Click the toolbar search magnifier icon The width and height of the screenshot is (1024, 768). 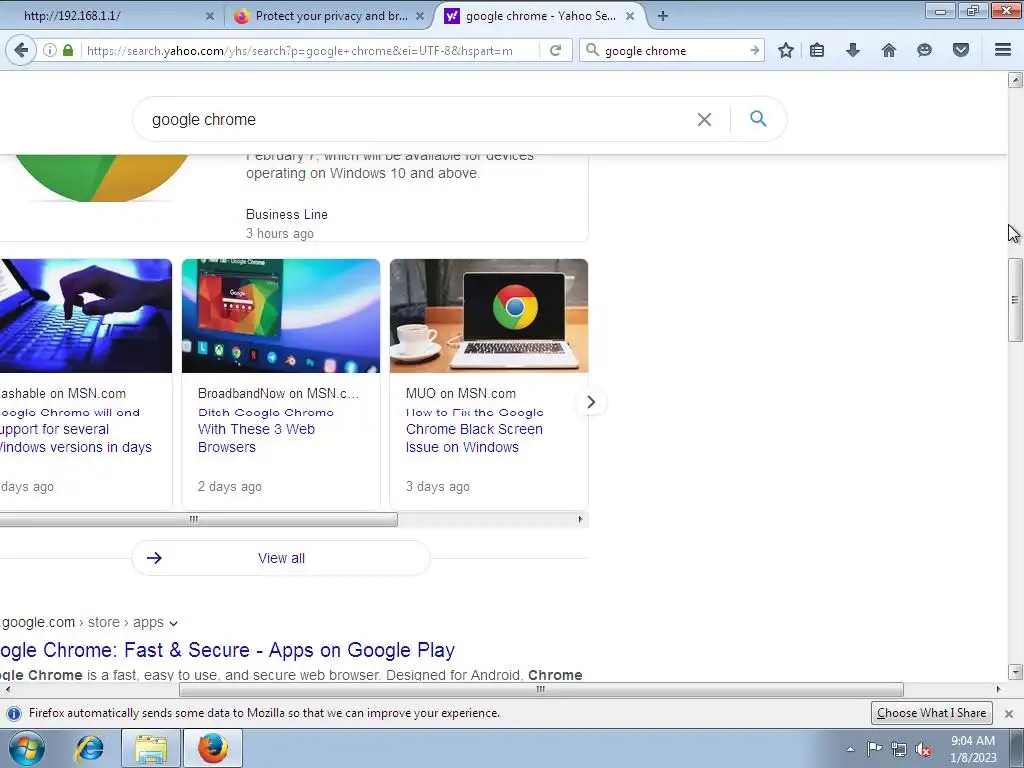pyautogui.click(x=592, y=50)
